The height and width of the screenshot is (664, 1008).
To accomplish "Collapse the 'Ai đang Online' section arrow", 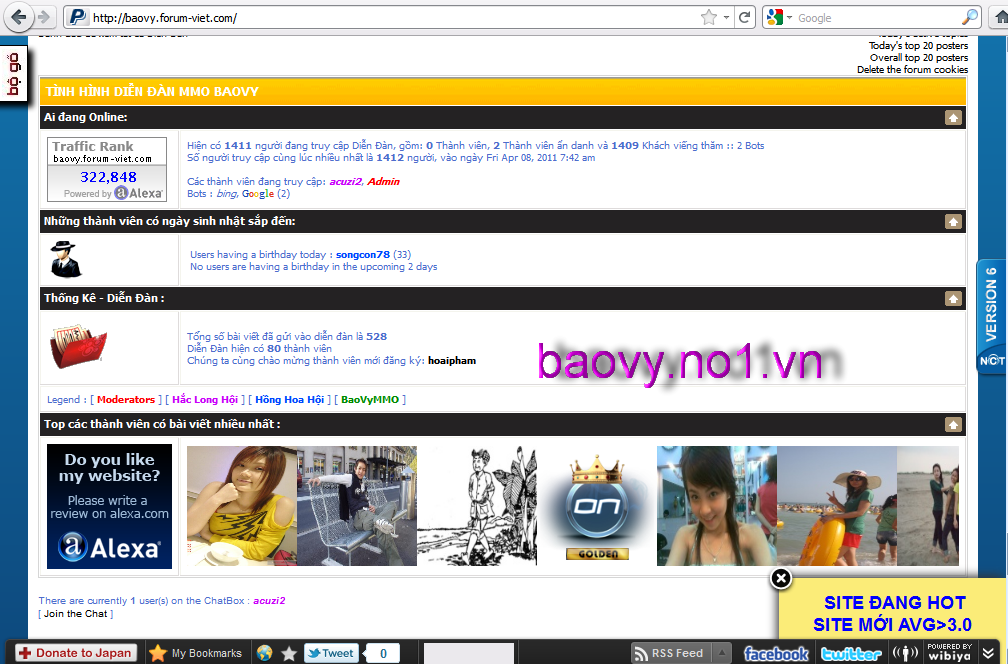I will [x=953, y=118].
